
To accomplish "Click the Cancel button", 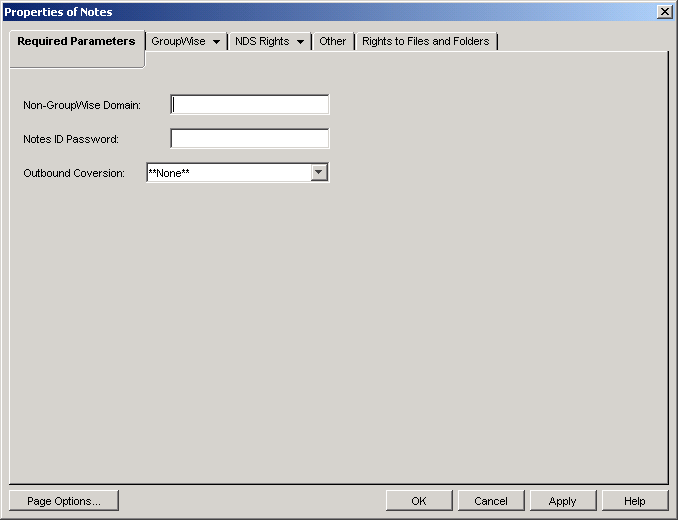I will pos(491,501).
